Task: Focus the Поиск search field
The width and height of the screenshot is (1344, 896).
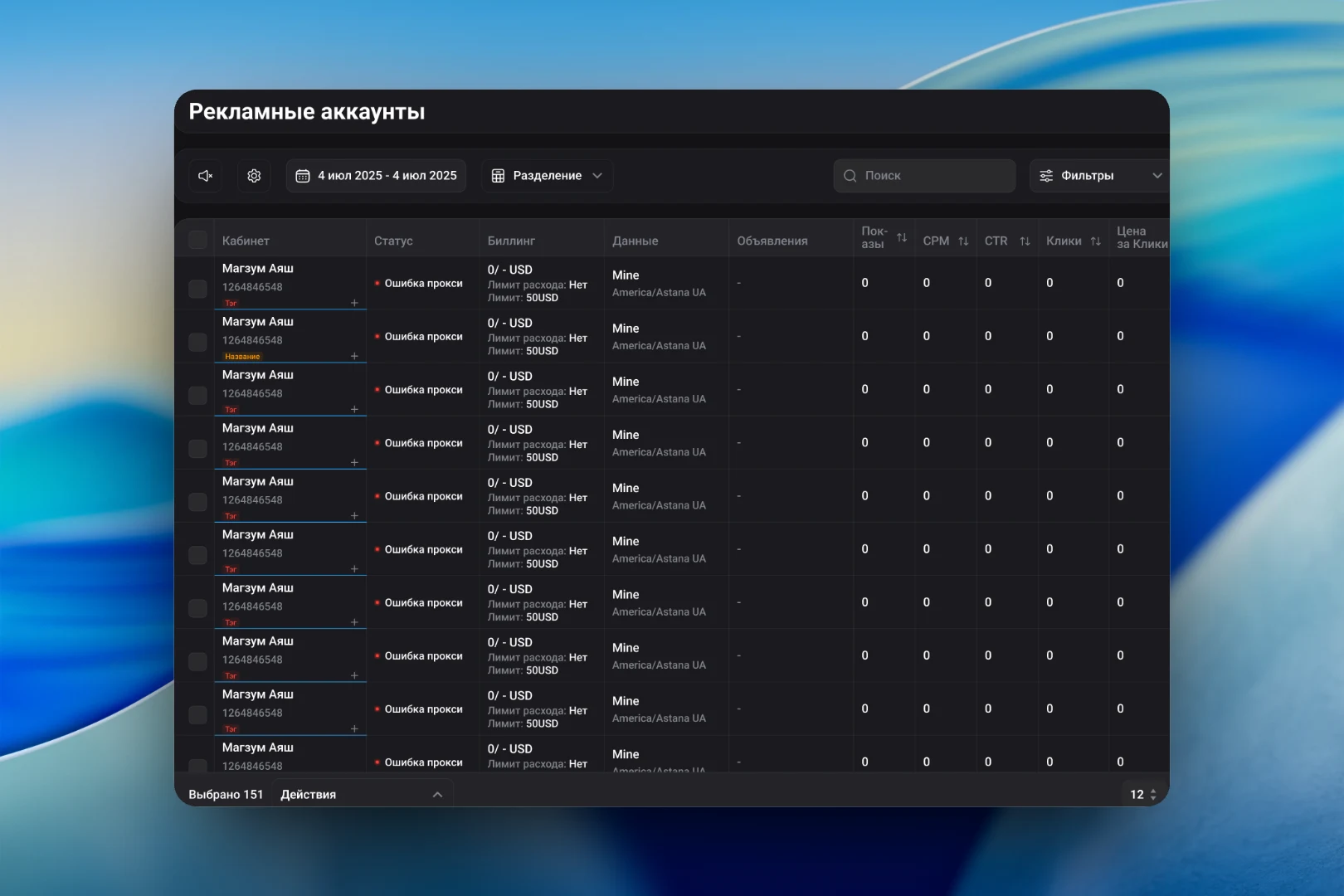Action: coord(924,176)
